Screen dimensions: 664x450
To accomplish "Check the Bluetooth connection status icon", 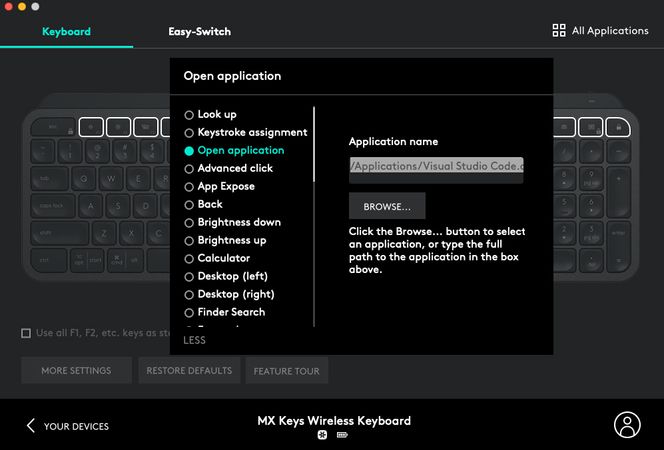I will 322,435.
